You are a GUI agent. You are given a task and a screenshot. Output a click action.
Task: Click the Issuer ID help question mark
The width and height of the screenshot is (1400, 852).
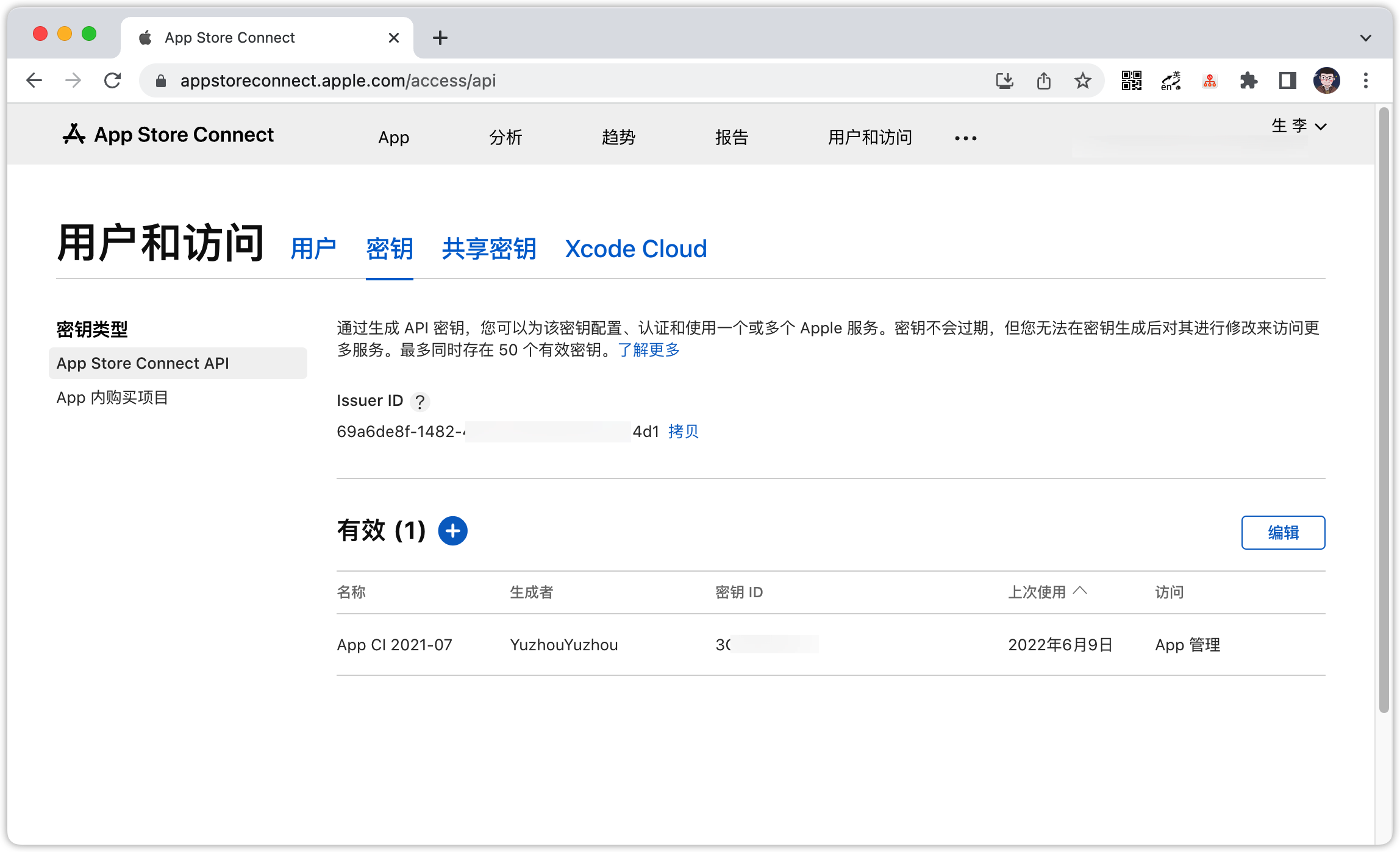coord(420,402)
